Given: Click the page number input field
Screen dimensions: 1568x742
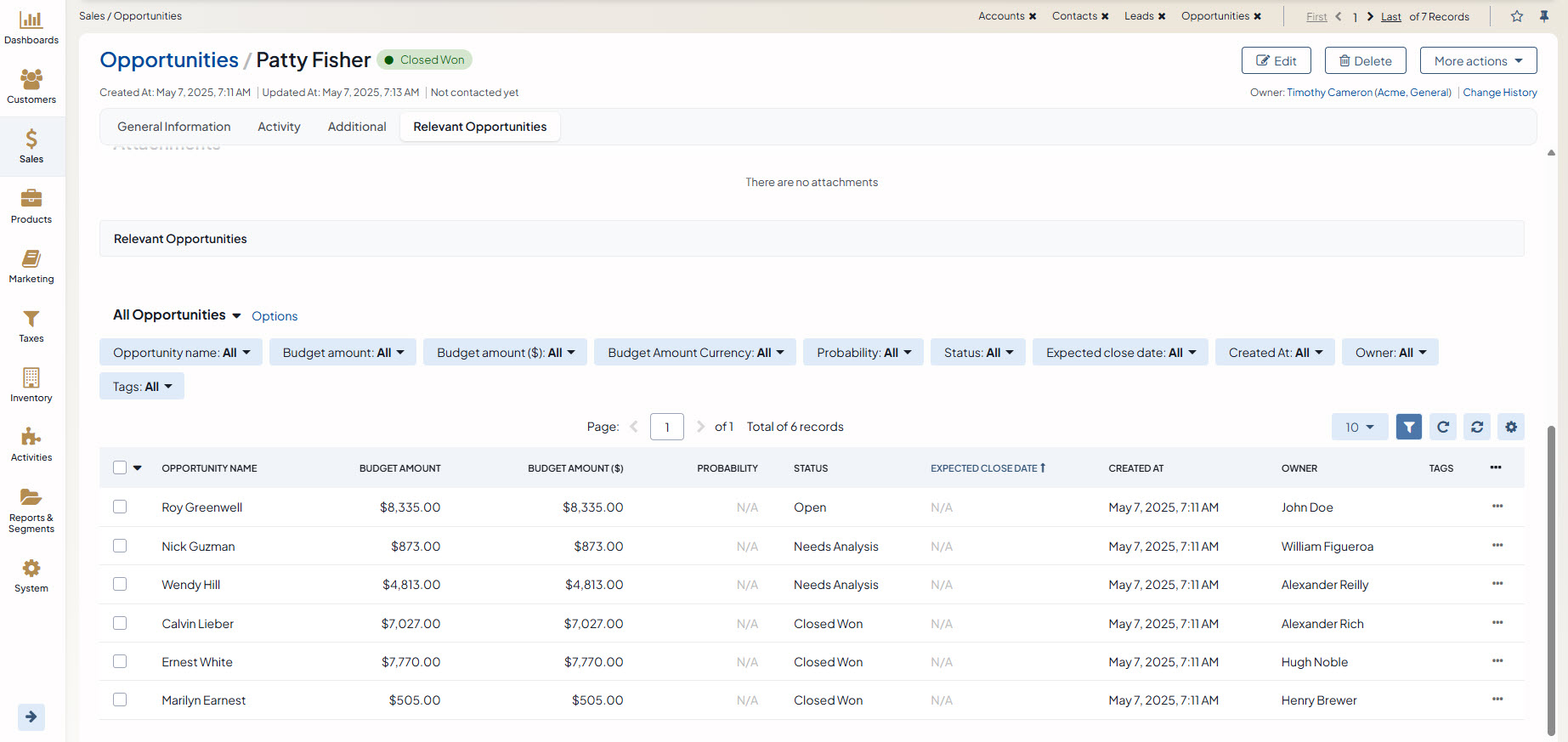Looking at the screenshot, I should tap(666, 427).
